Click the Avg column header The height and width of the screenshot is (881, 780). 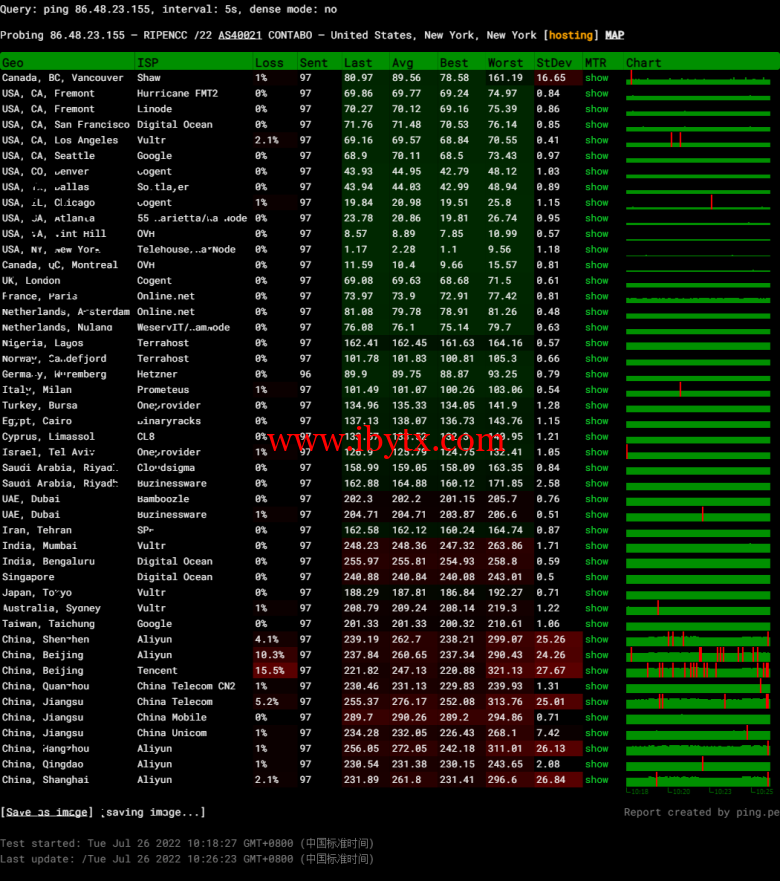403,62
